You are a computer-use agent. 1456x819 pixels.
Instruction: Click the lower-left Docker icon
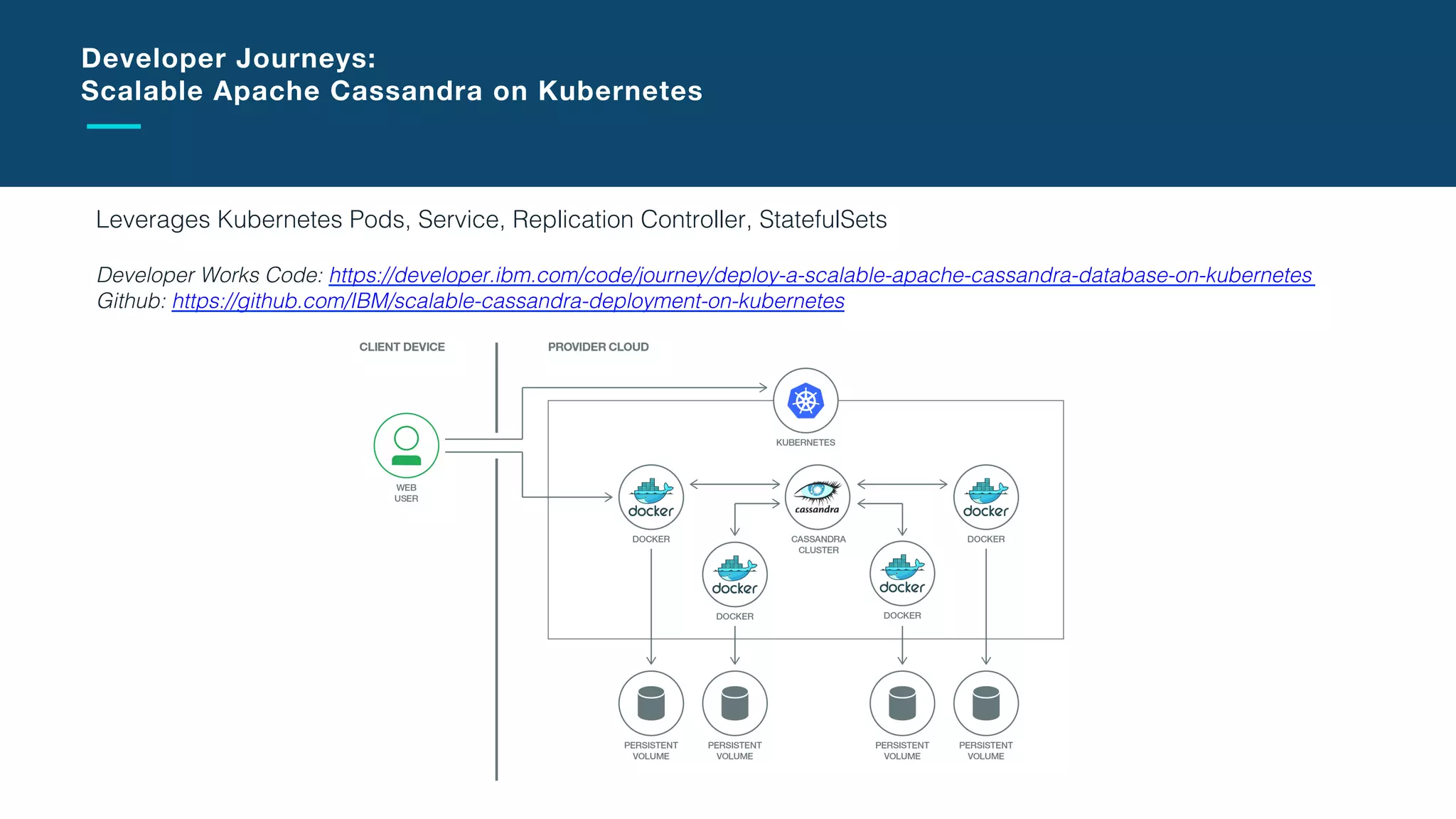[734, 574]
